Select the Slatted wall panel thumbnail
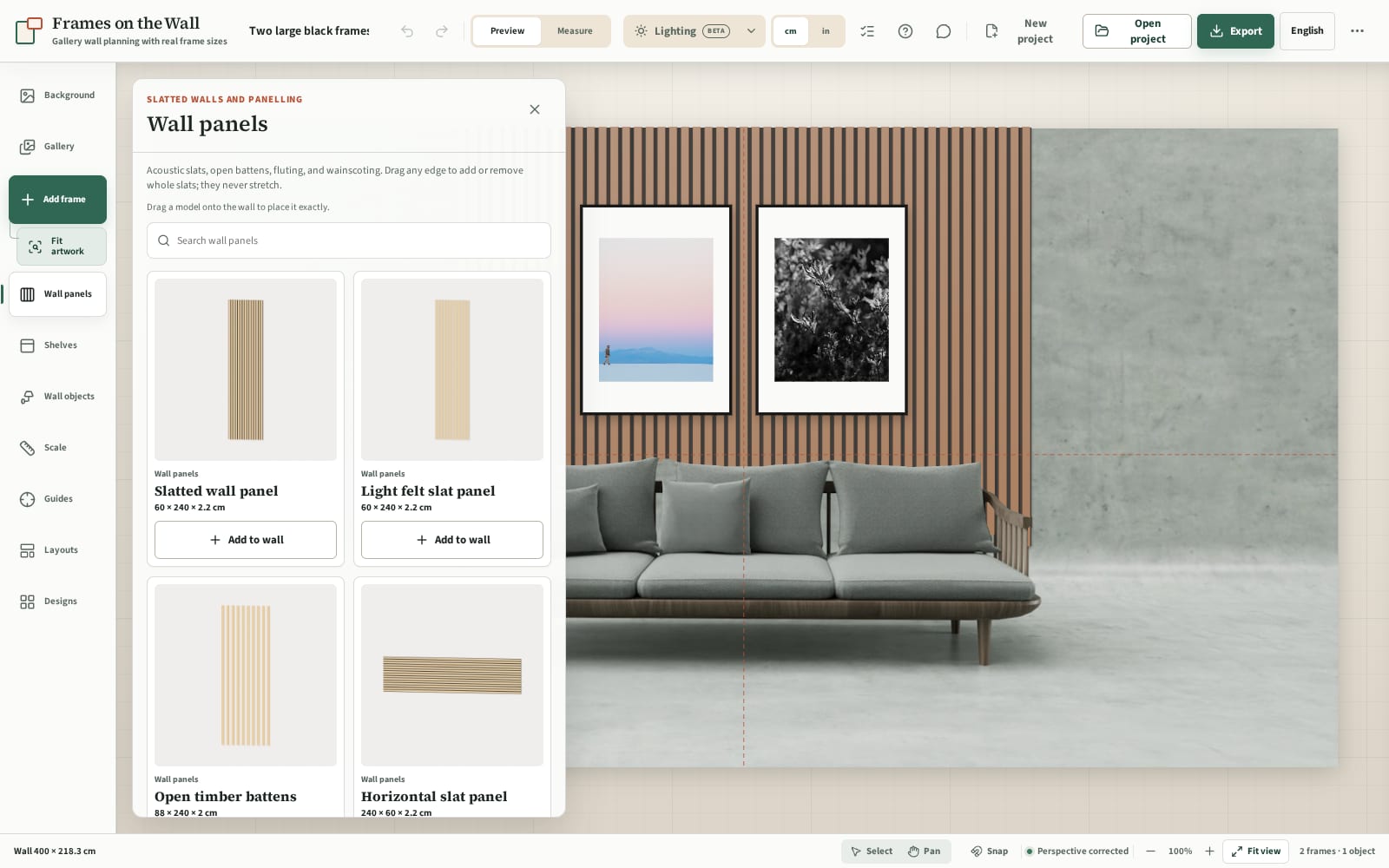 (246, 370)
